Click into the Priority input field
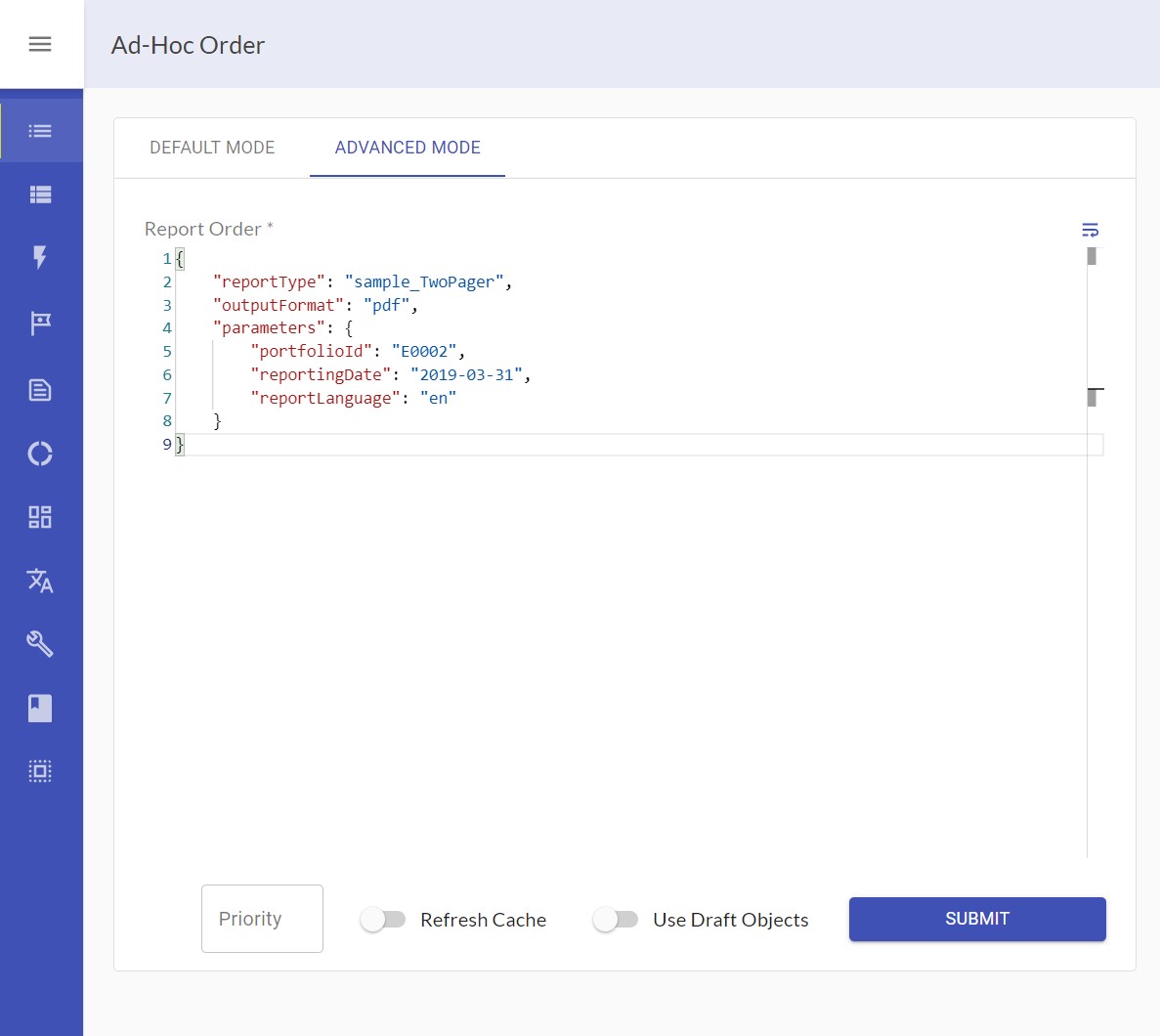This screenshot has width=1160, height=1036. pyautogui.click(x=262, y=919)
